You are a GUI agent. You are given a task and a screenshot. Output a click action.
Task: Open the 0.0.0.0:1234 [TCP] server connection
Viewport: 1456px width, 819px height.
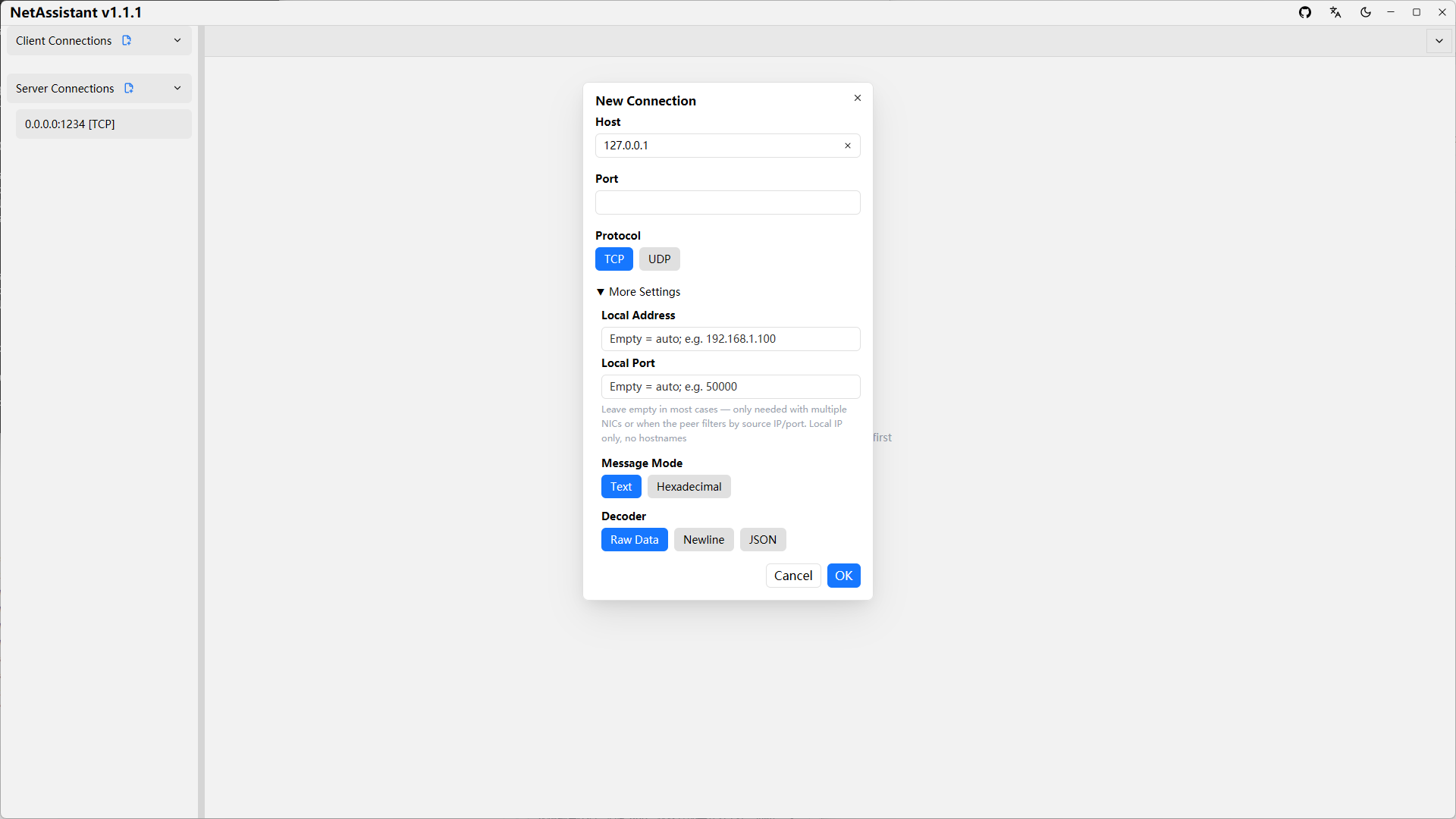104,124
